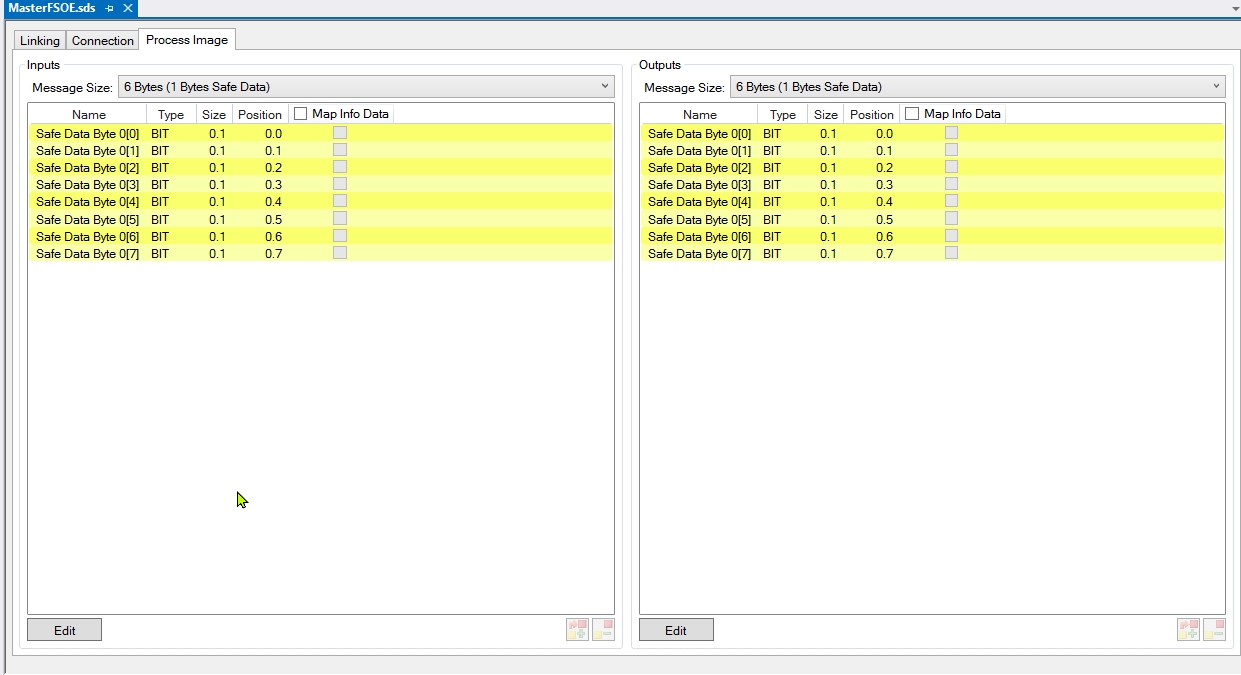
Task: Toggle the checkbox for Outputs Safe Data Byte 0[3]
Action: pos(951,184)
